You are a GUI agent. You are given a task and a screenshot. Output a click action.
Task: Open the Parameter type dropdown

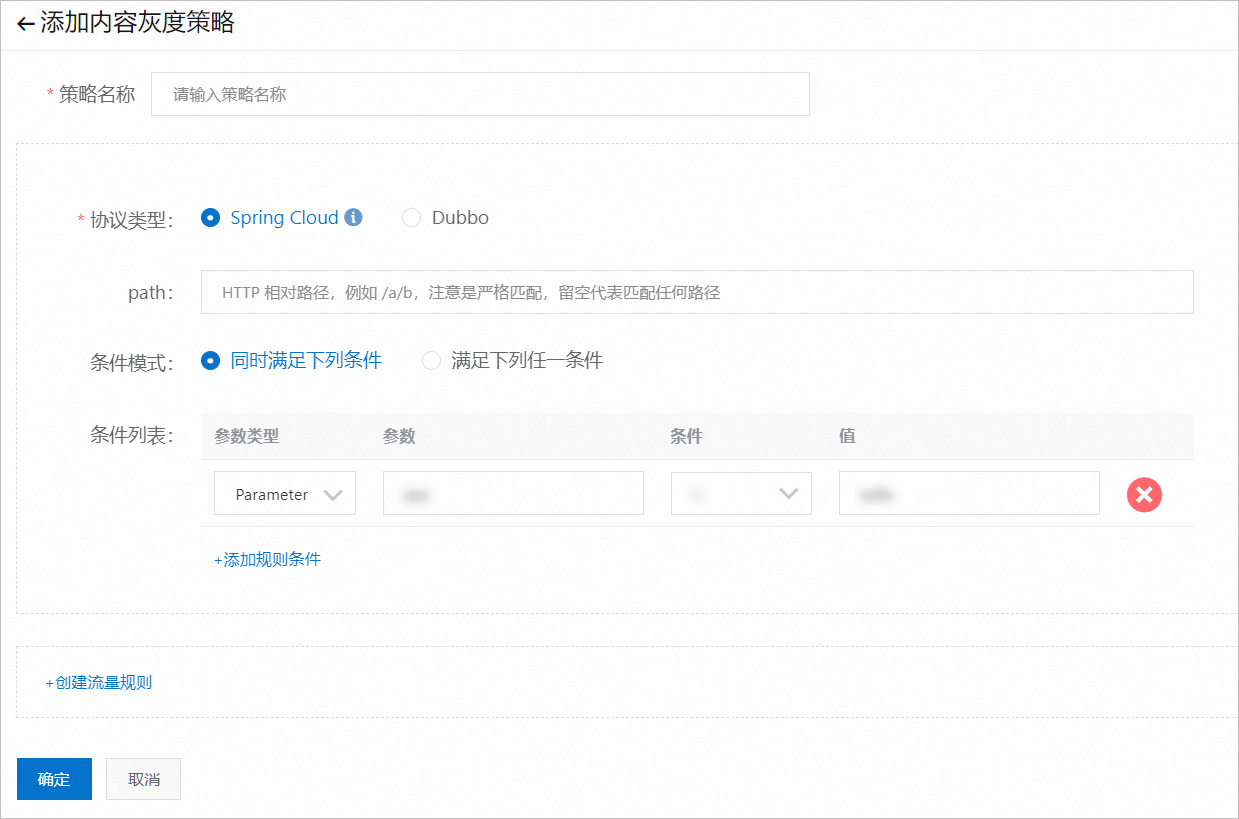coord(285,493)
